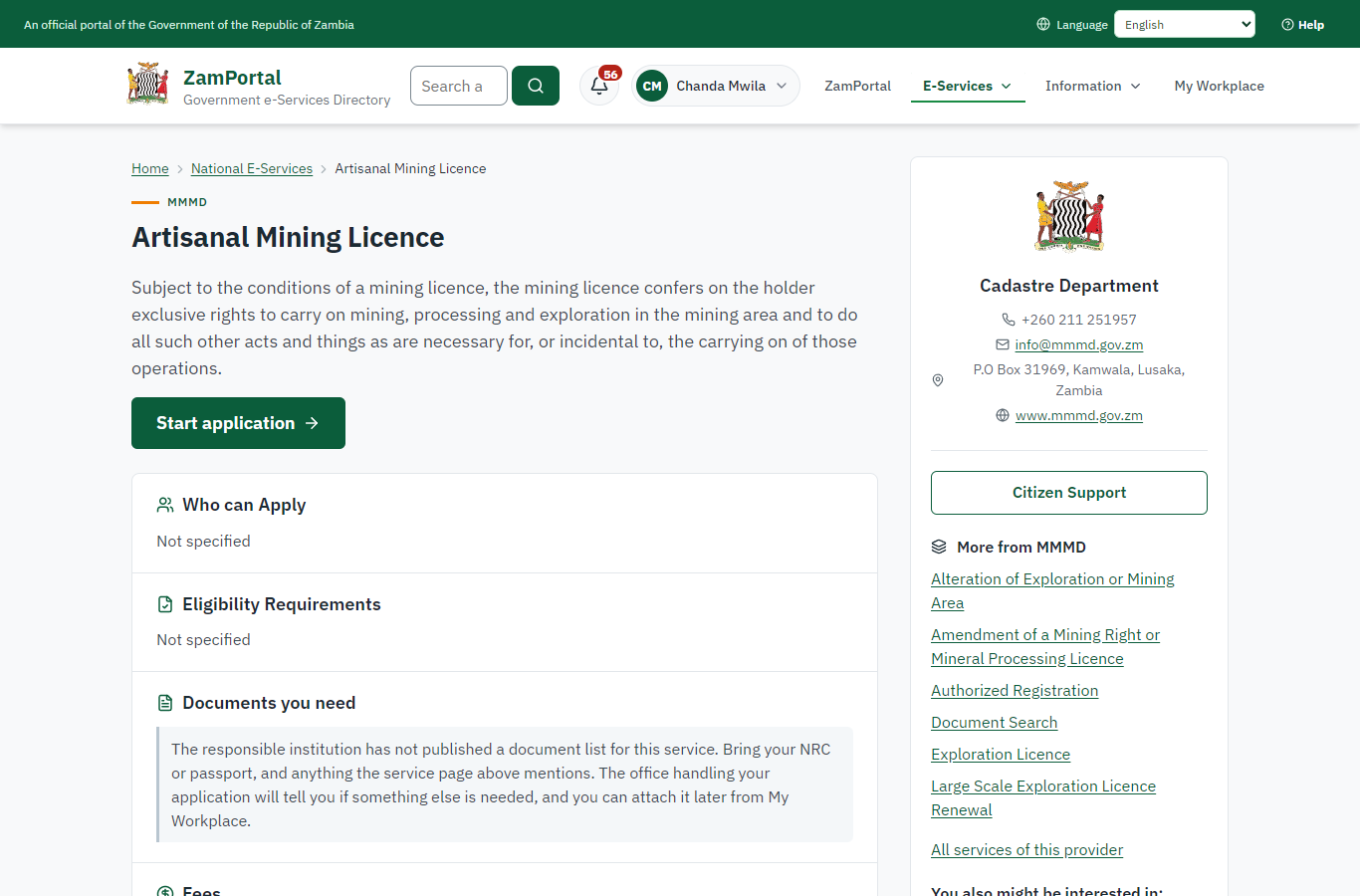Screen dimensions: 1360x896
Task: Click into the search input field
Action: coord(459,86)
